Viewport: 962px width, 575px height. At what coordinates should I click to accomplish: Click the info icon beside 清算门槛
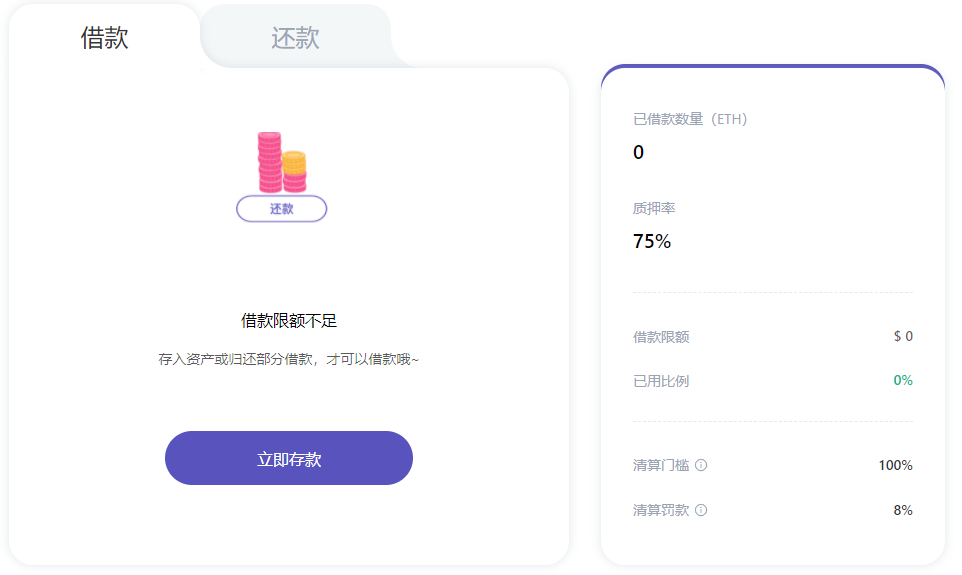pos(701,465)
